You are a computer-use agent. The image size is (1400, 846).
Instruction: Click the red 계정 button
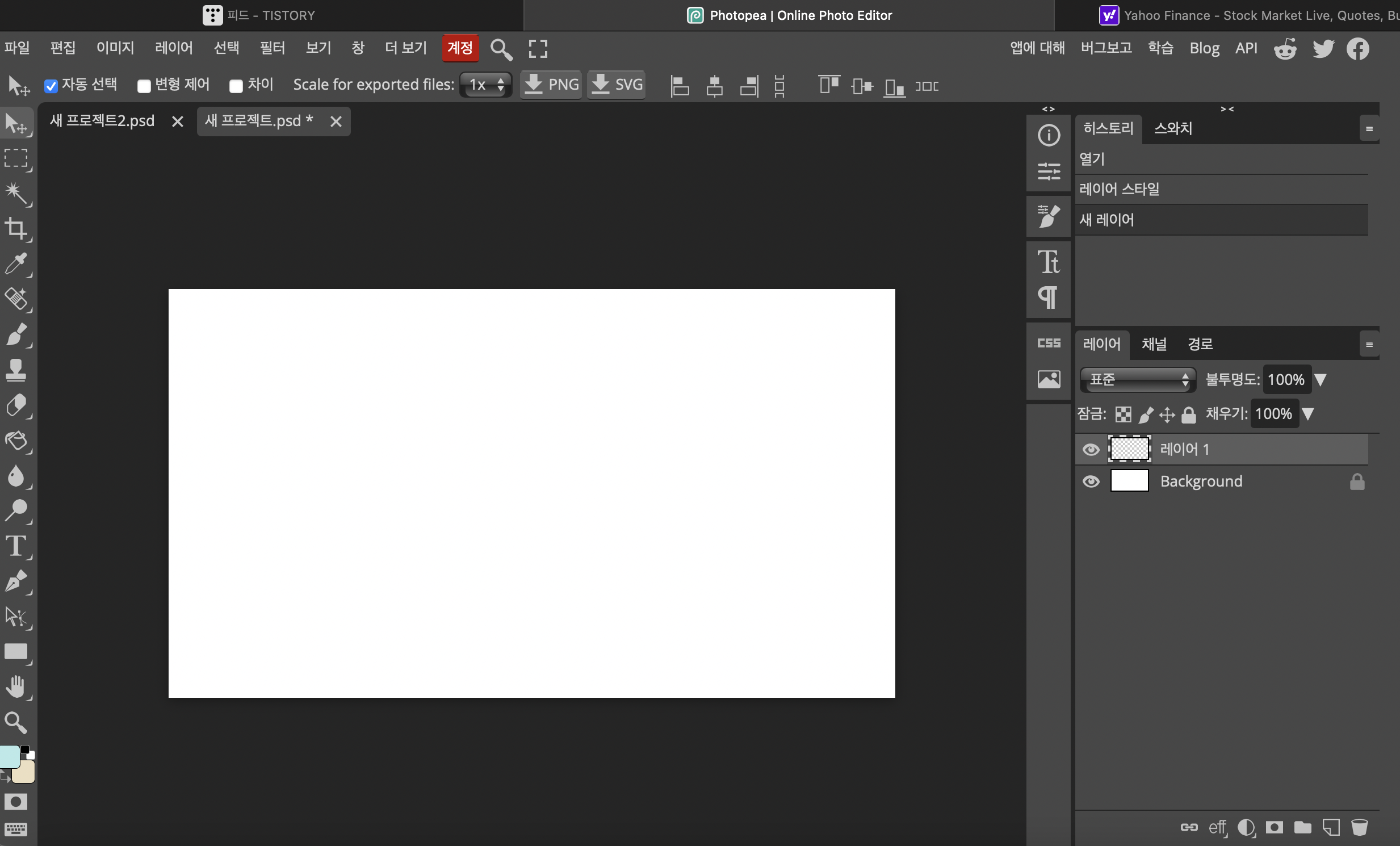tap(460, 48)
